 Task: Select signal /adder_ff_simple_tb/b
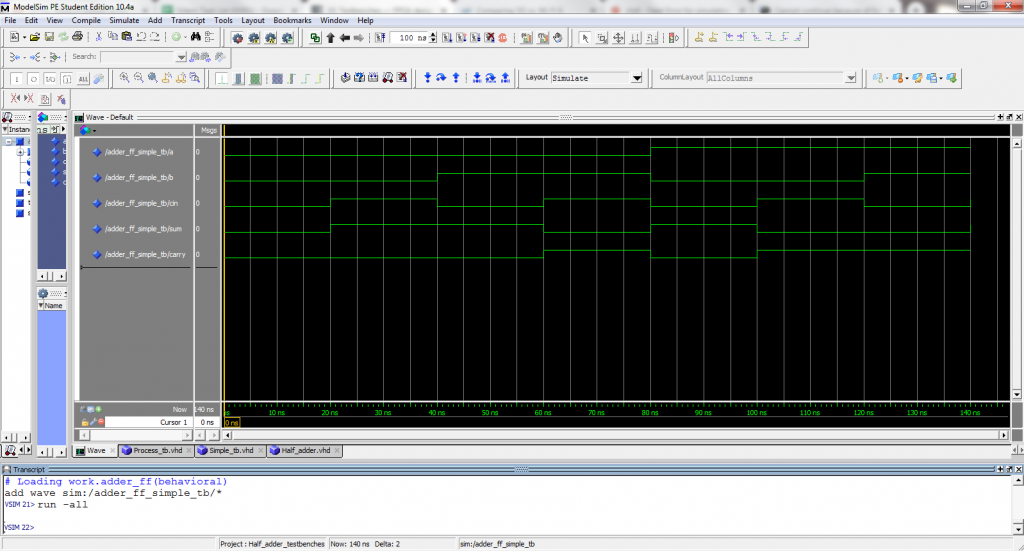point(139,178)
